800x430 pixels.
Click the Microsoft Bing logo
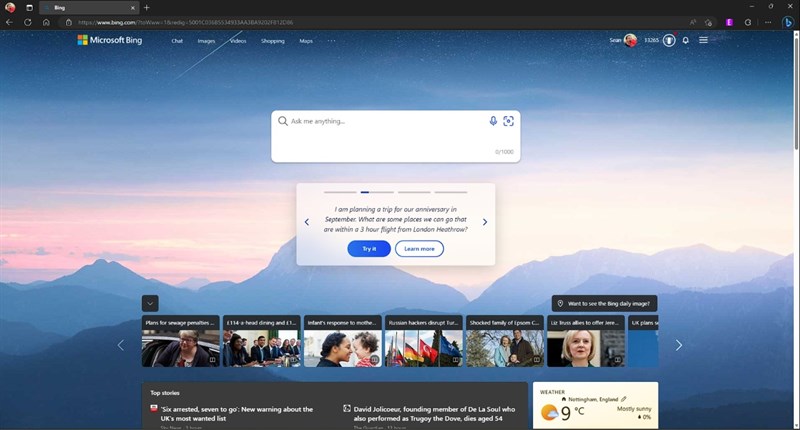click(110, 40)
